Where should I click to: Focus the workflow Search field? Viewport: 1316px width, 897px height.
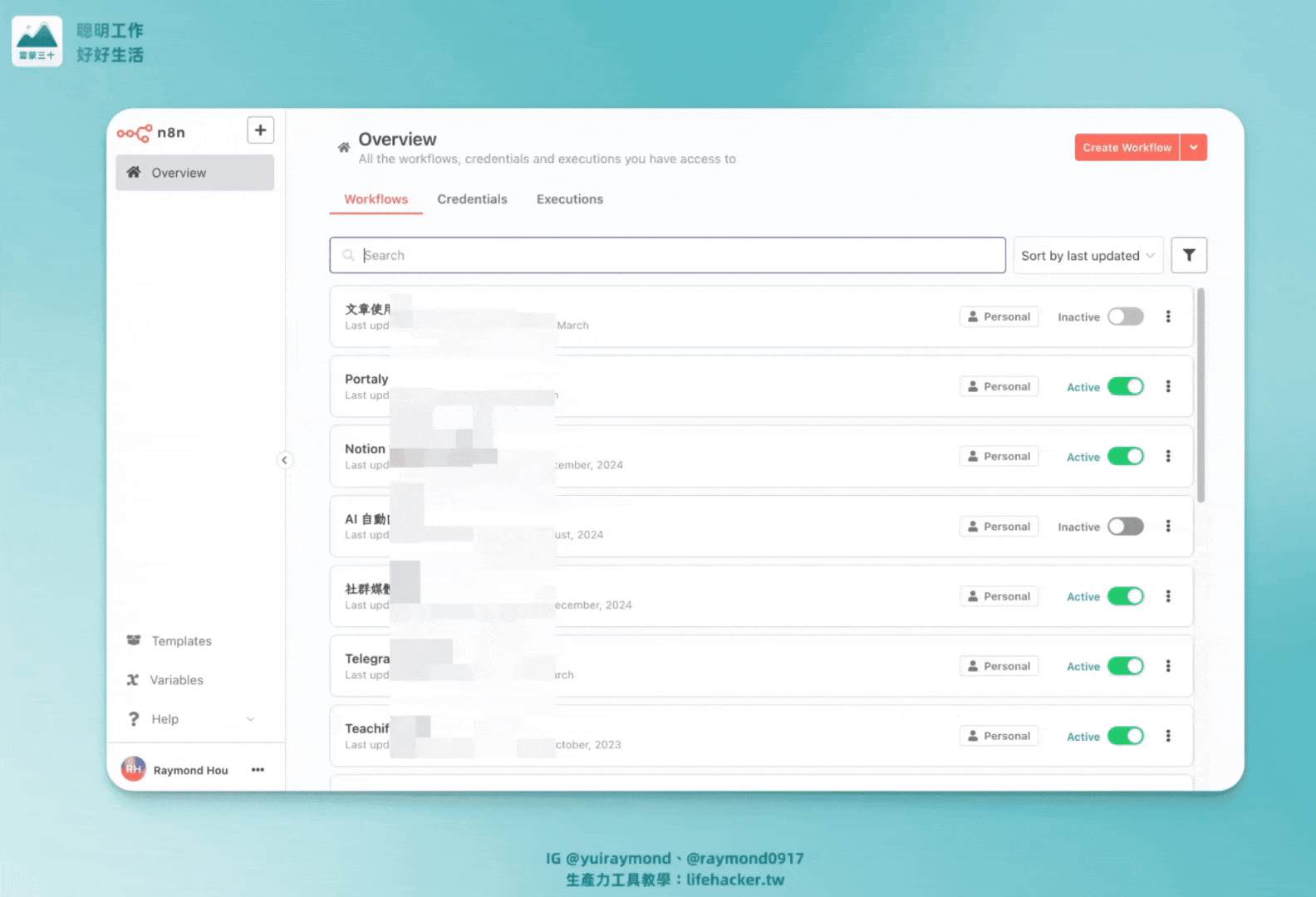pos(667,255)
